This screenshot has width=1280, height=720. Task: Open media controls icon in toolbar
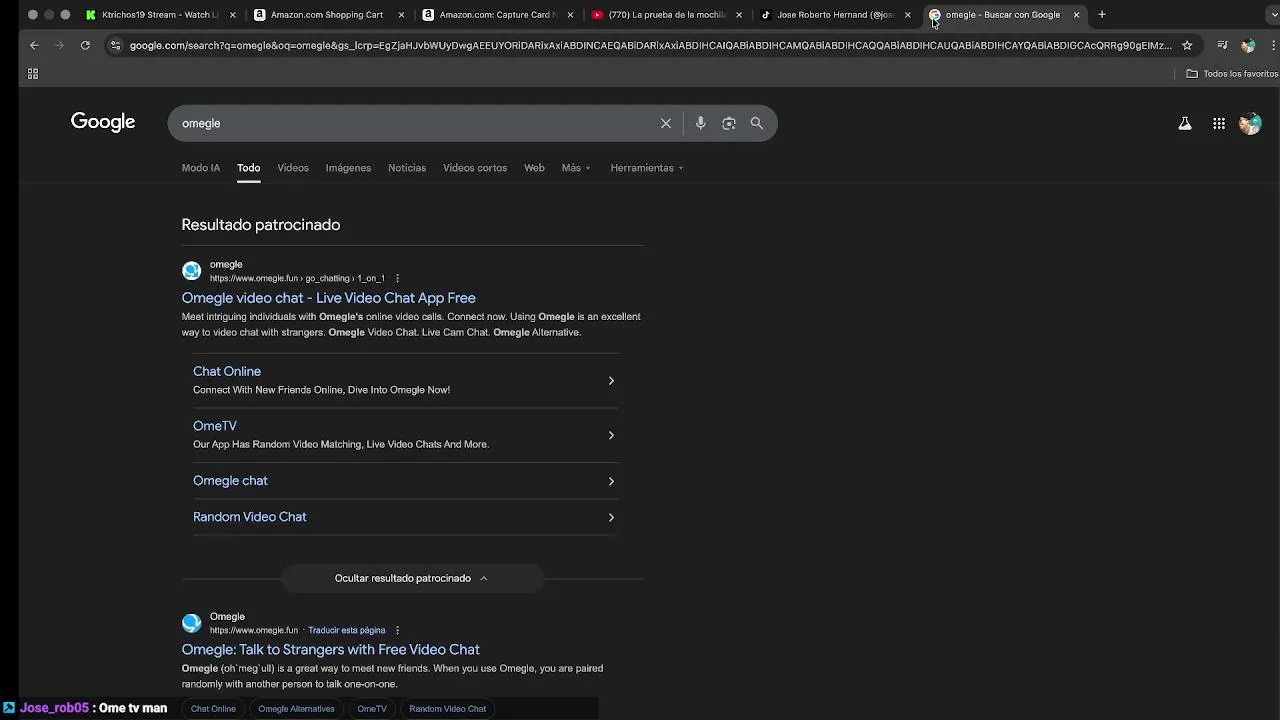pyautogui.click(x=1222, y=45)
